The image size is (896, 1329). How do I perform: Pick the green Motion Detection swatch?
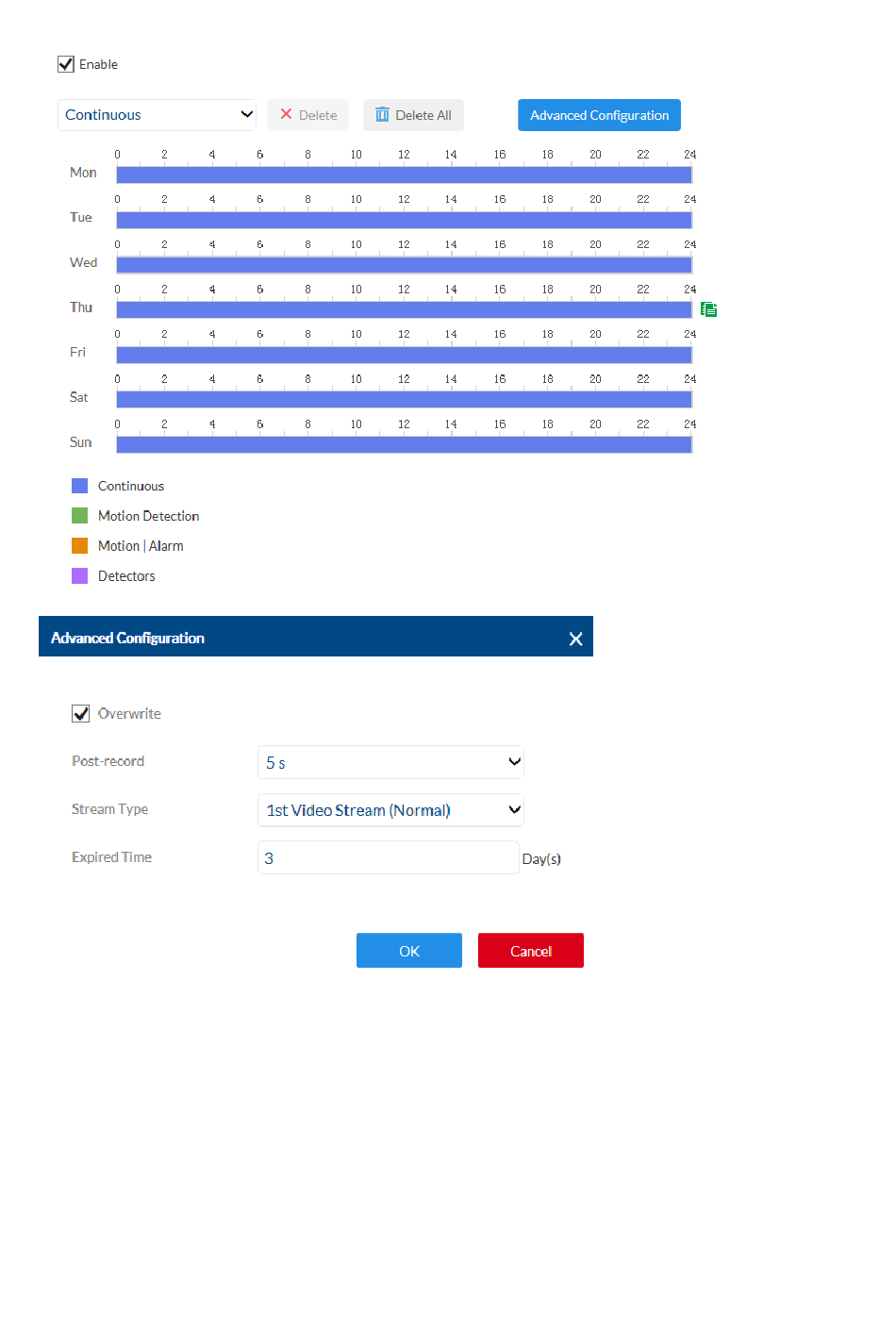click(x=80, y=516)
